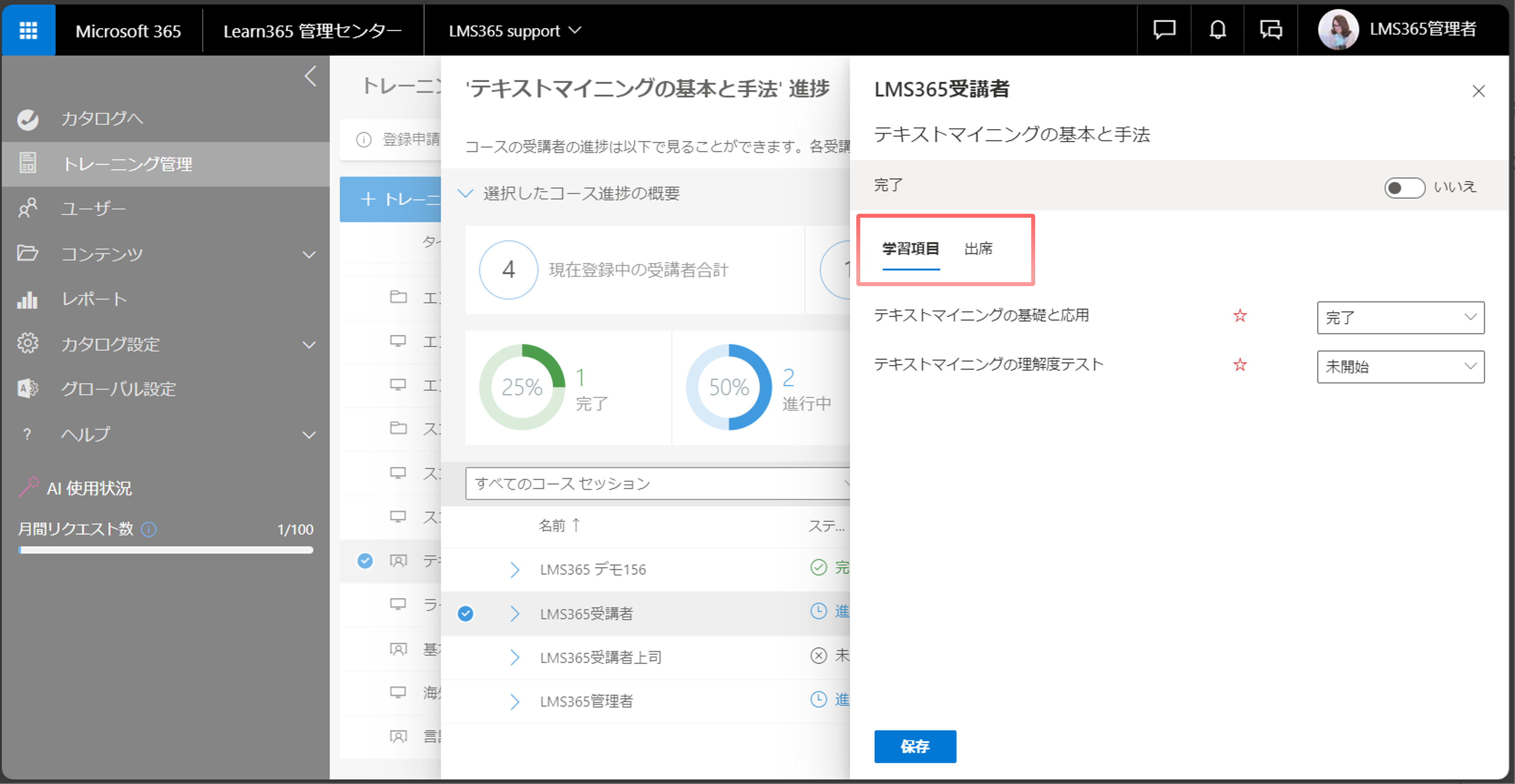
Task: Open the Microsoft 365 app launcher grid
Action: [28, 30]
